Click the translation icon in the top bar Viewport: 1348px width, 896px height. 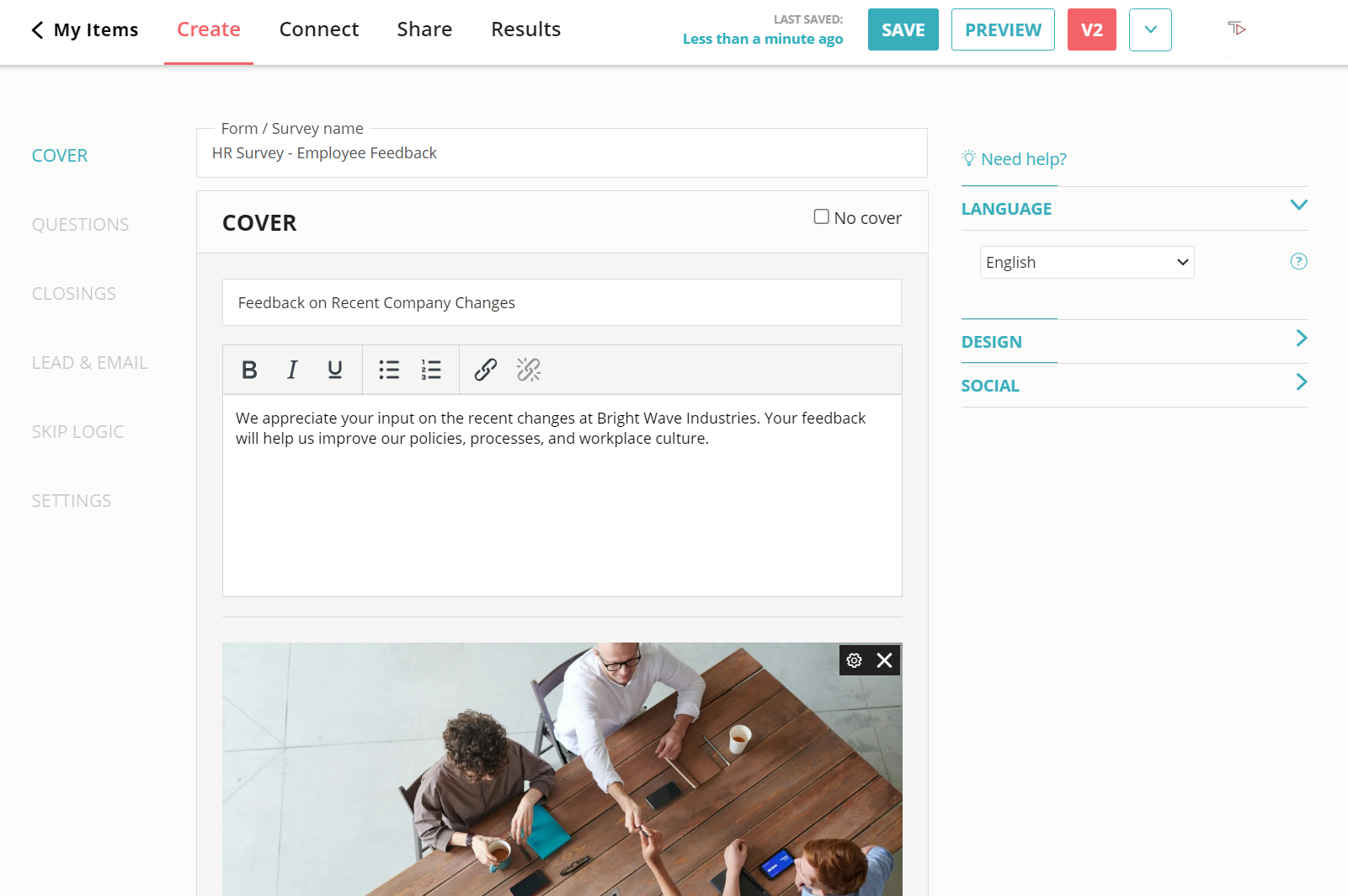click(x=1236, y=28)
